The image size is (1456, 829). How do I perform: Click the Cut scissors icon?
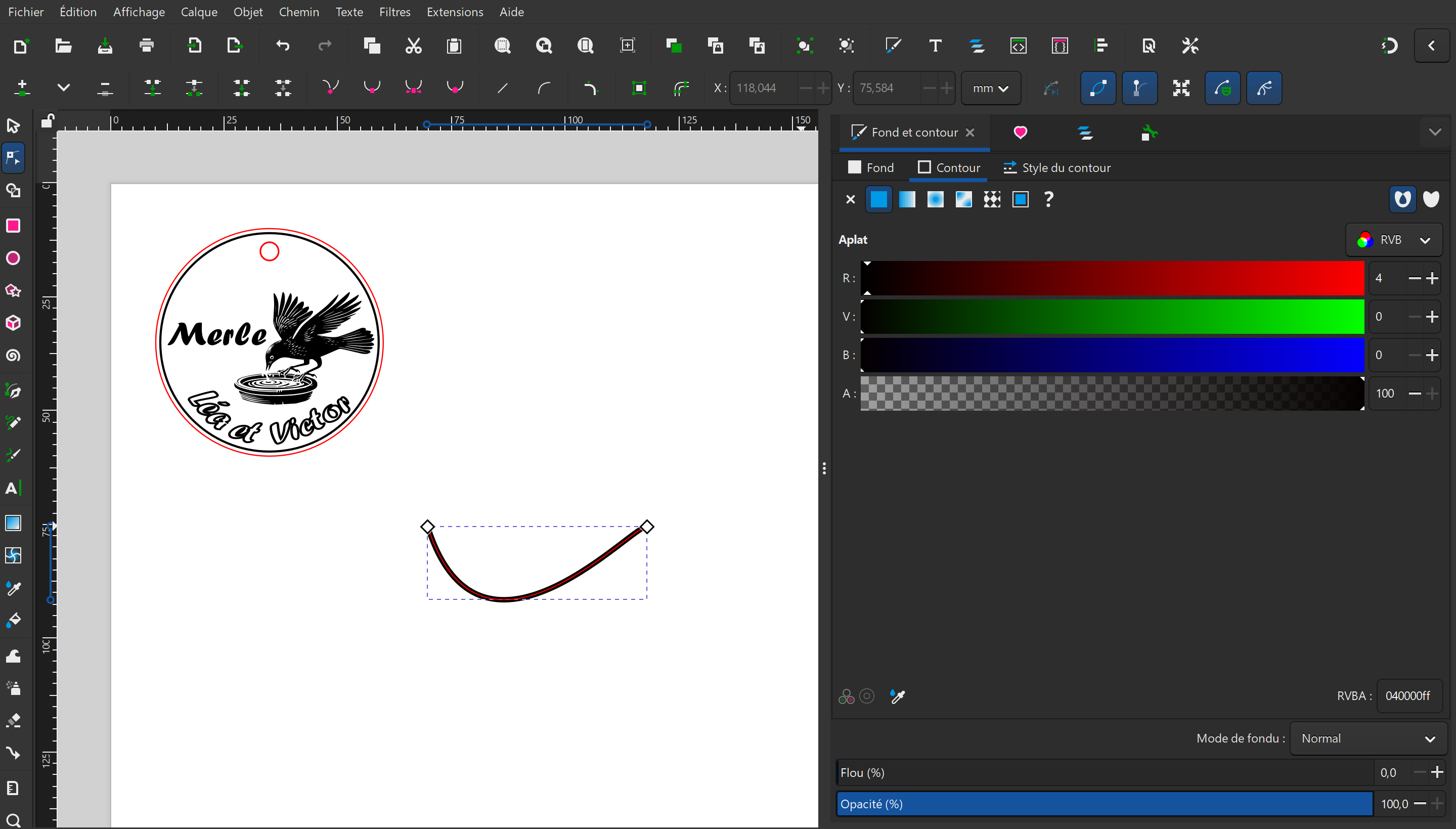(x=413, y=46)
